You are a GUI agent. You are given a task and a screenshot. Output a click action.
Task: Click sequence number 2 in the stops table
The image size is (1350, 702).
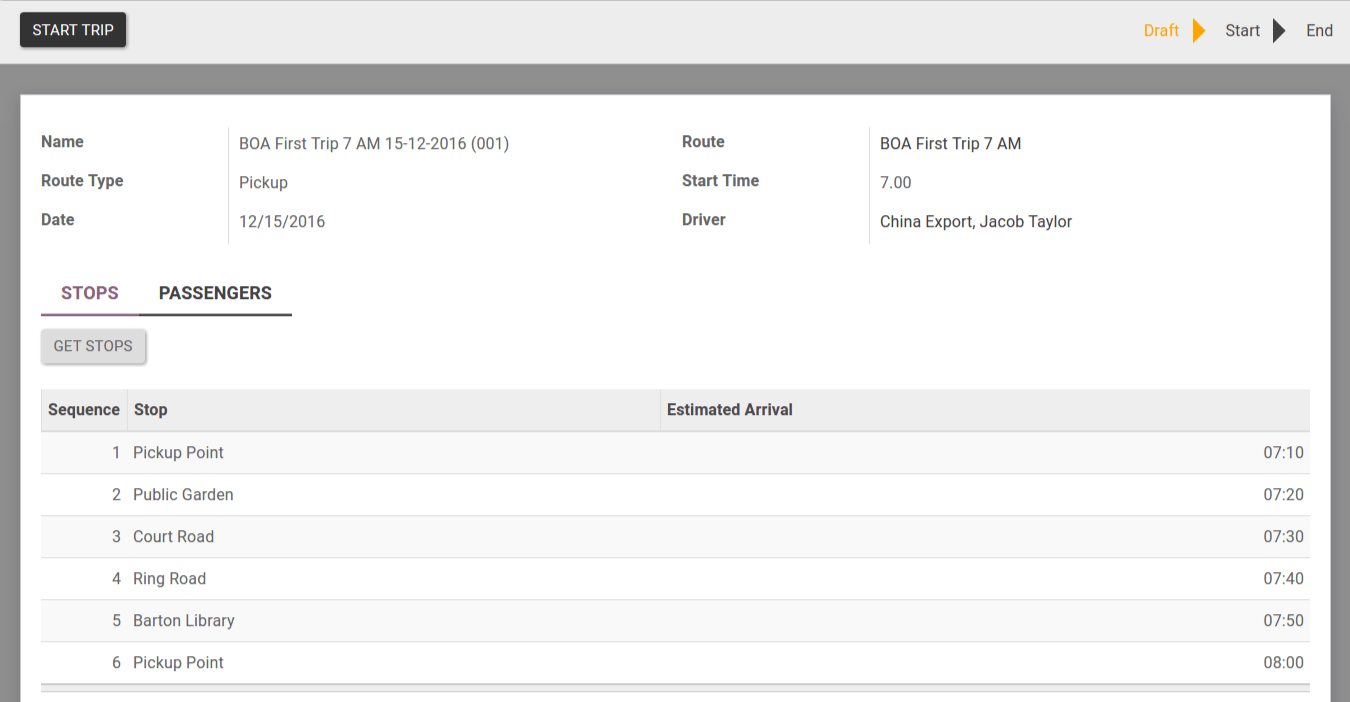116,495
